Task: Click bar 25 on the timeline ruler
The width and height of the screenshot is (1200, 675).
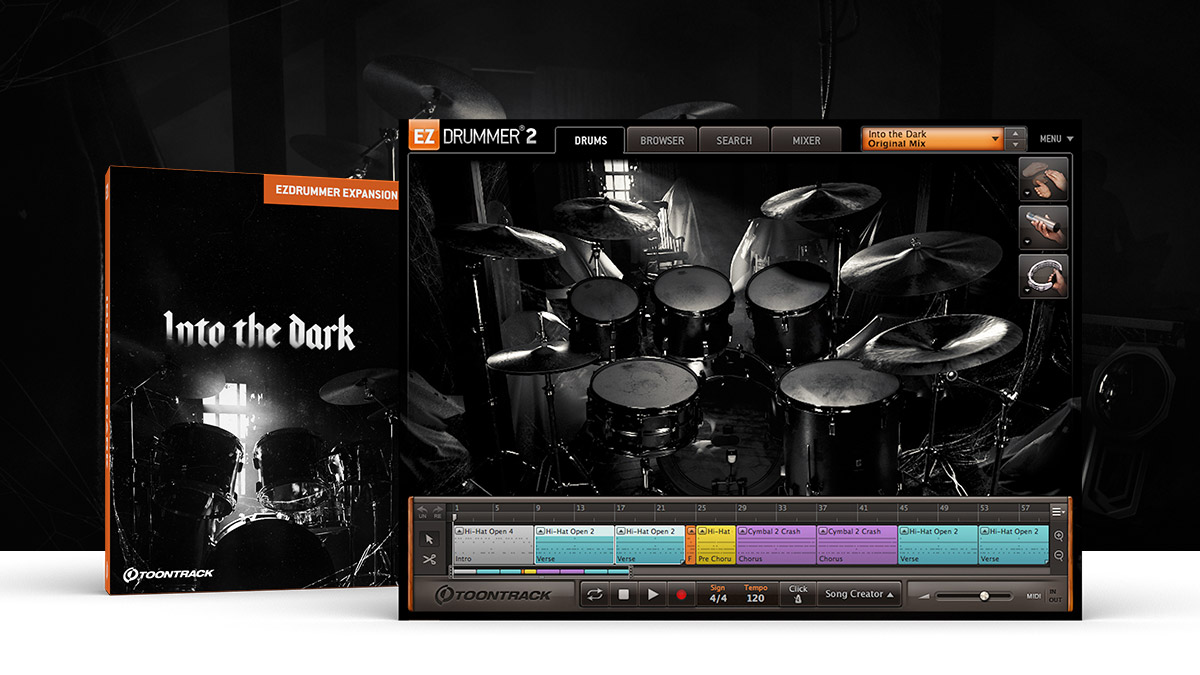Action: click(700, 509)
